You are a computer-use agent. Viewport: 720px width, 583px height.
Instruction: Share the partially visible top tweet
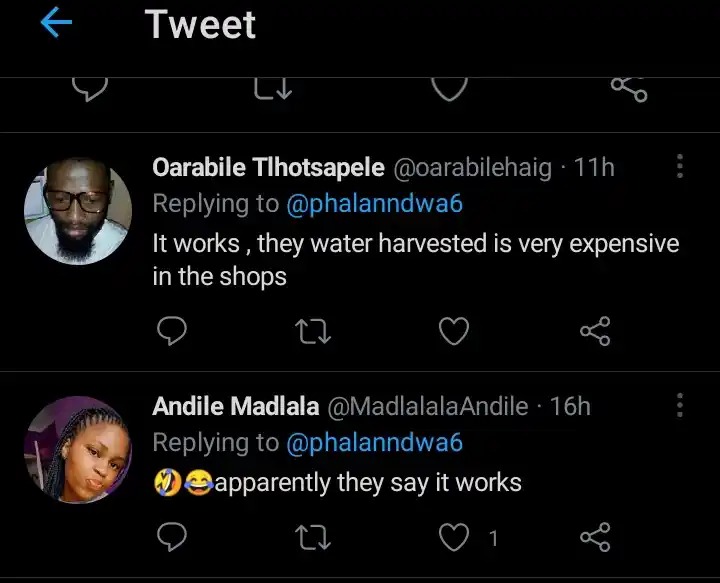[x=628, y=90]
